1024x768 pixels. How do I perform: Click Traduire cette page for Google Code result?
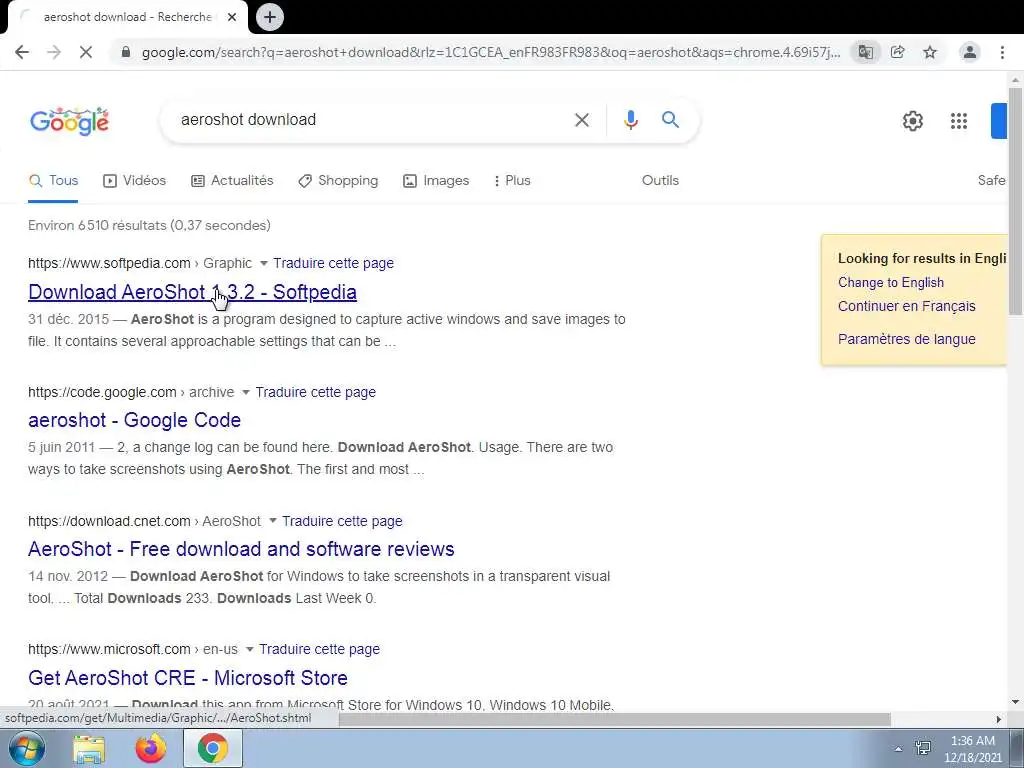(315, 392)
